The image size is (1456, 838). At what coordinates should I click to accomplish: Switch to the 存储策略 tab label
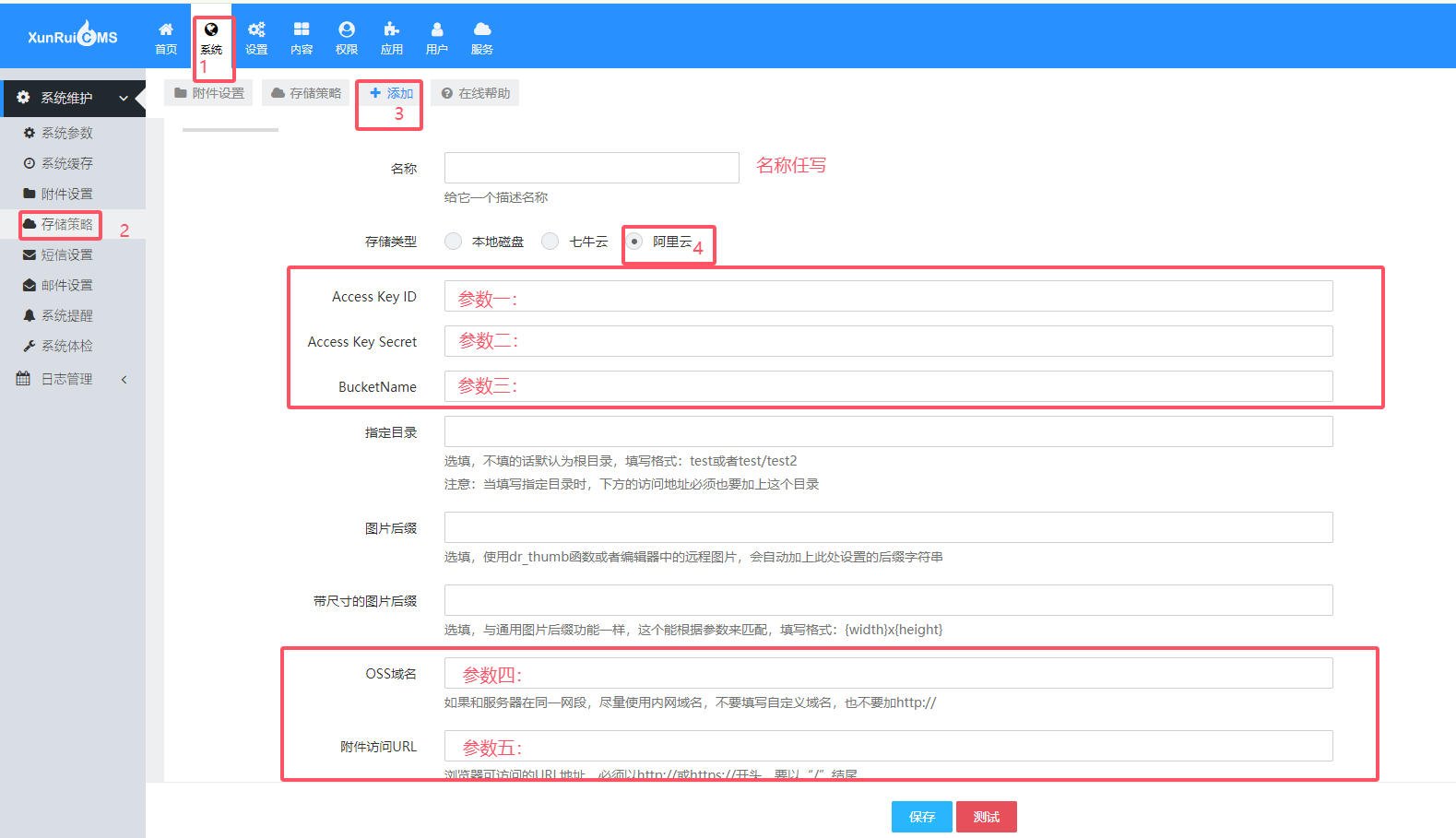tap(315, 93)
